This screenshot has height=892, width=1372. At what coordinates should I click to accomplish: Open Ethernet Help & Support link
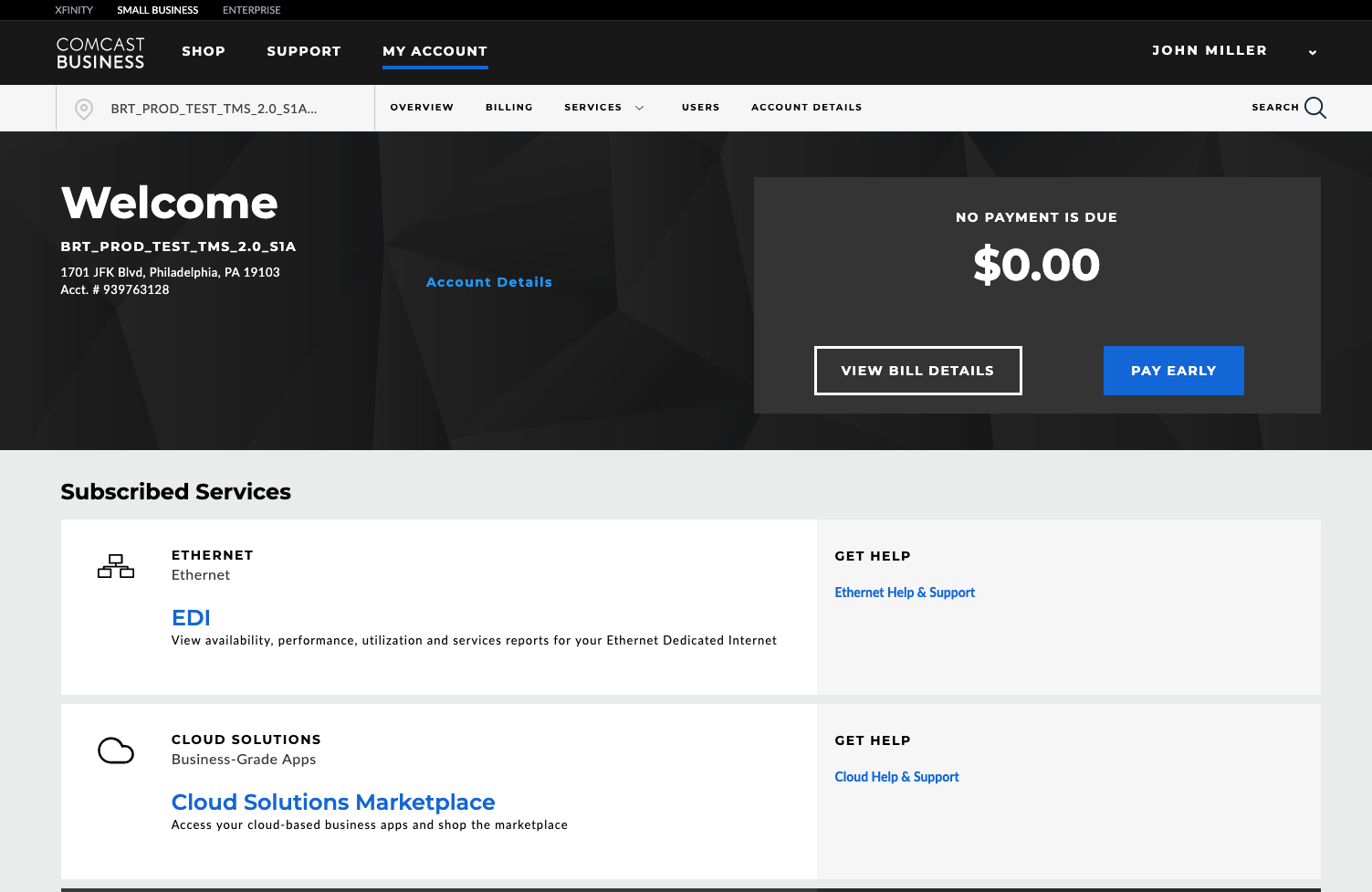click(905, 593)
